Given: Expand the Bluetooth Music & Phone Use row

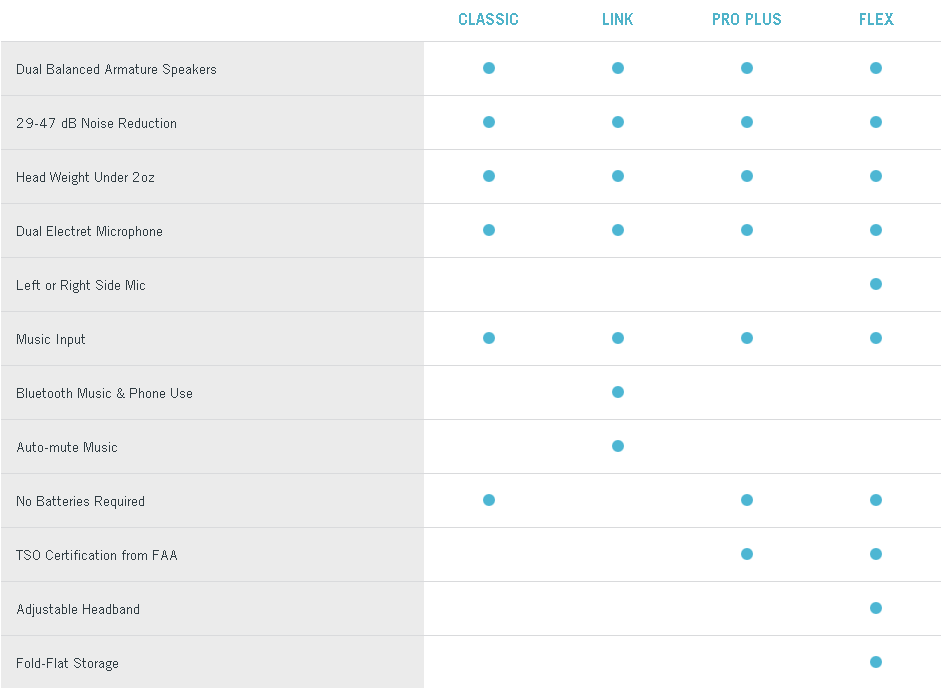Looking at the screenshot, I should pyautogui.click(x=104, y=393).
